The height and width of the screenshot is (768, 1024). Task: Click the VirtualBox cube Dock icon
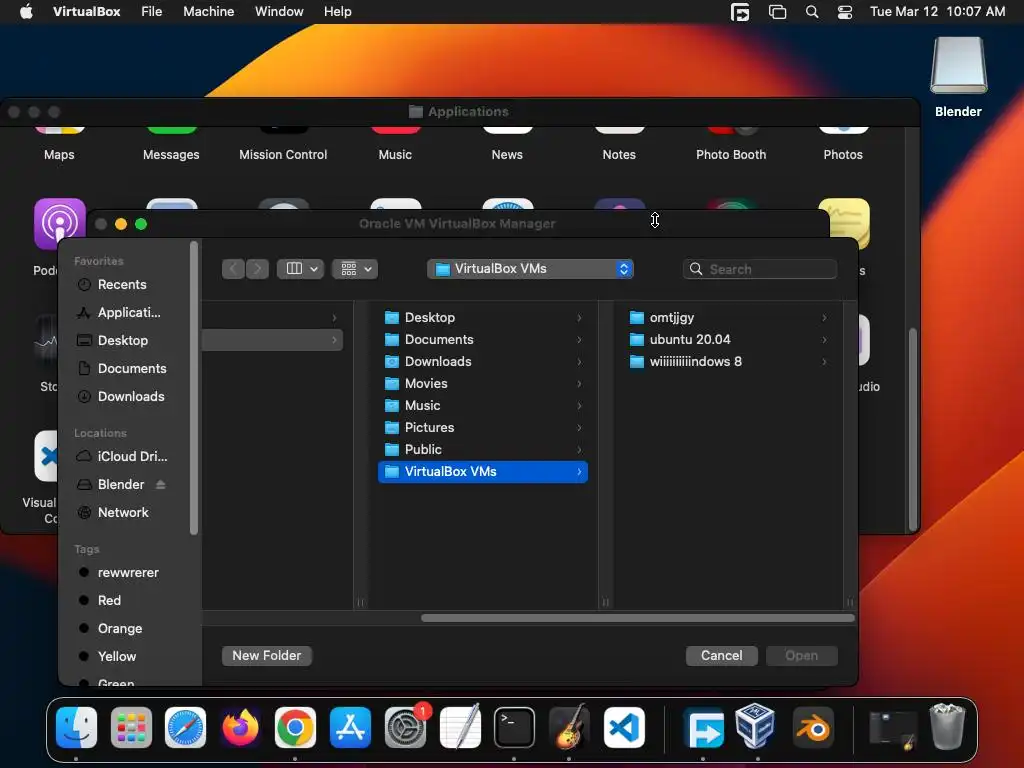coord(755,726)
